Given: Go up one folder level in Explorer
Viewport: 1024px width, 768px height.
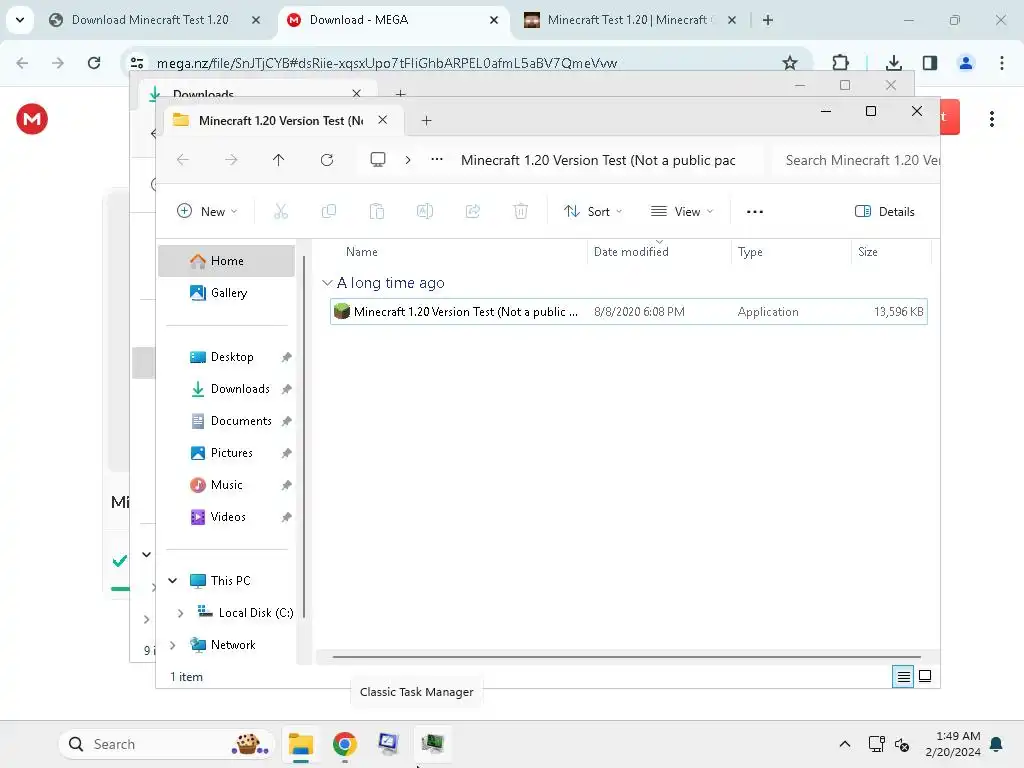Looking at the screenshot, I should coord(278,160).
